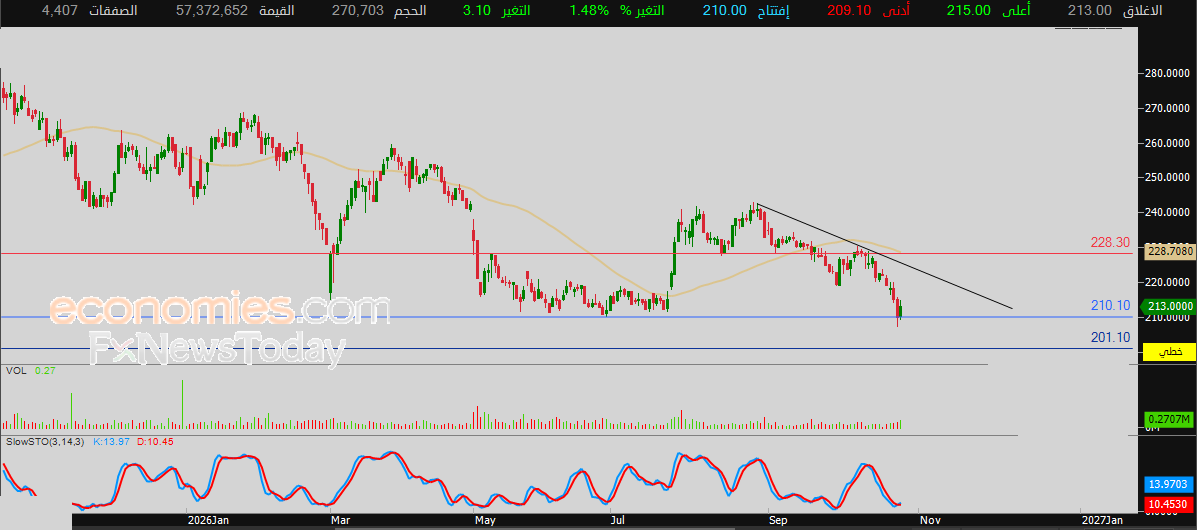Click the 228.7080 moving average price tag
The image size is (1197, 530).
pyautogui.click(x=1168, y=250)
